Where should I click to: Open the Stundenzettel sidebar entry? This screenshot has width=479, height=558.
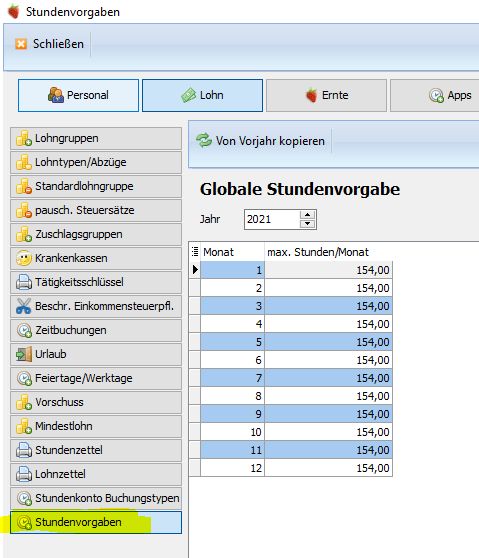pos(96,450)
